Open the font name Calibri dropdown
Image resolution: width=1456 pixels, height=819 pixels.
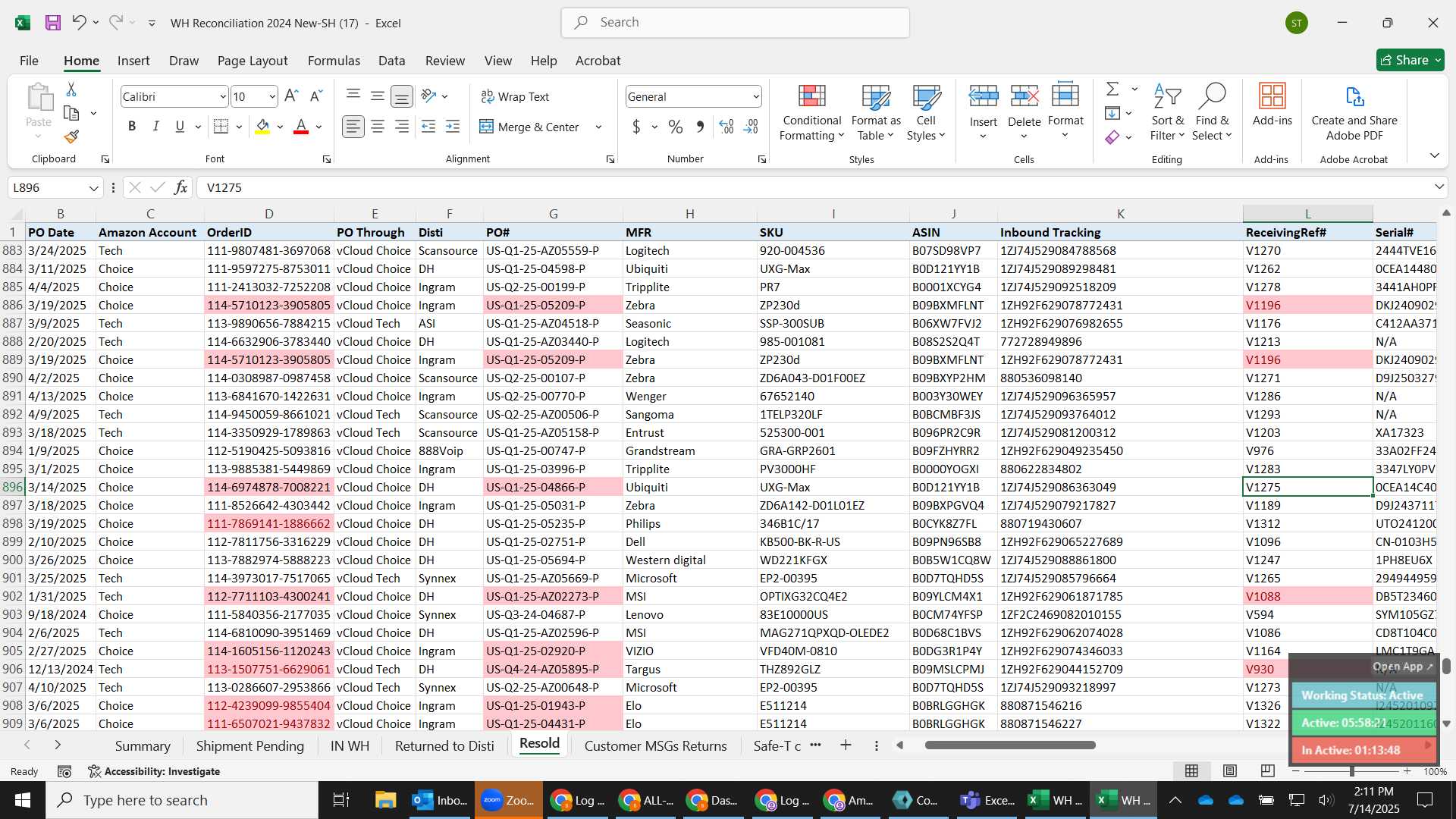(223, 96)
